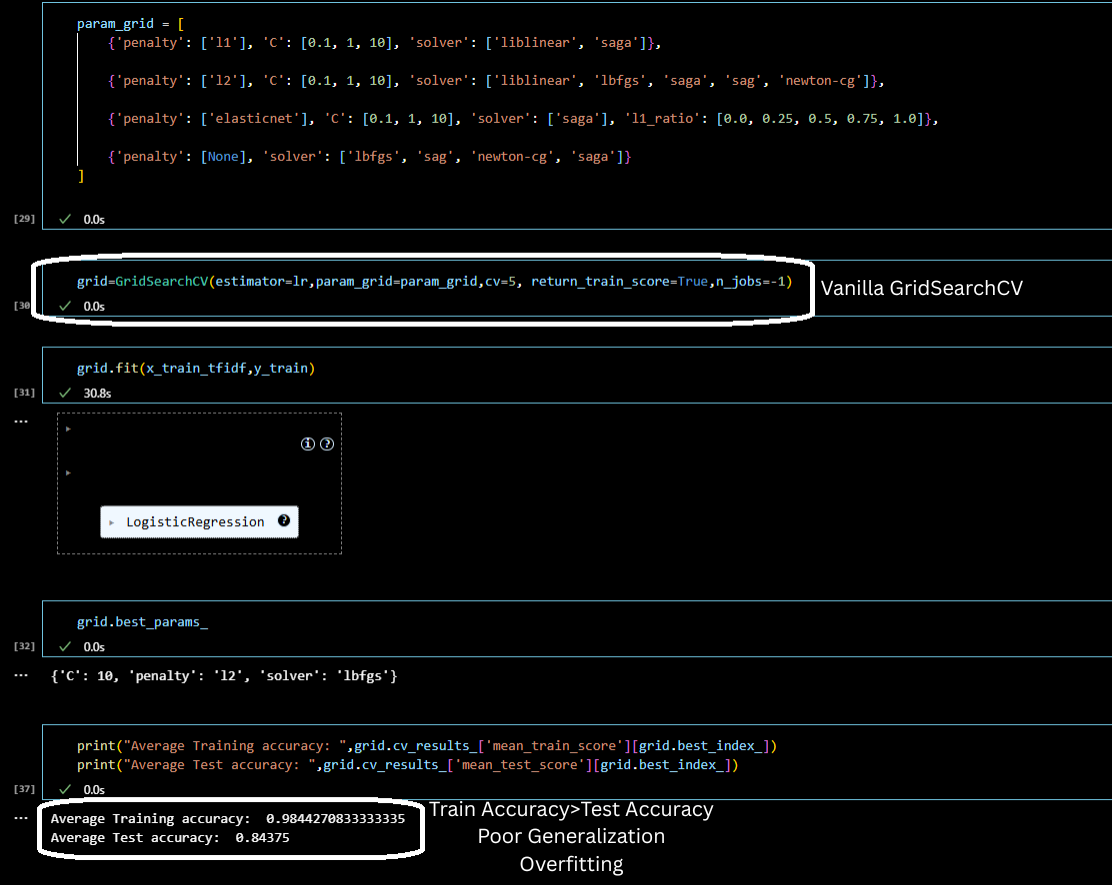The width and height of the screenshot is (1112, 886).
Task: Click success checkmark of GridSearchCV cell
Action: click(65, 306)
